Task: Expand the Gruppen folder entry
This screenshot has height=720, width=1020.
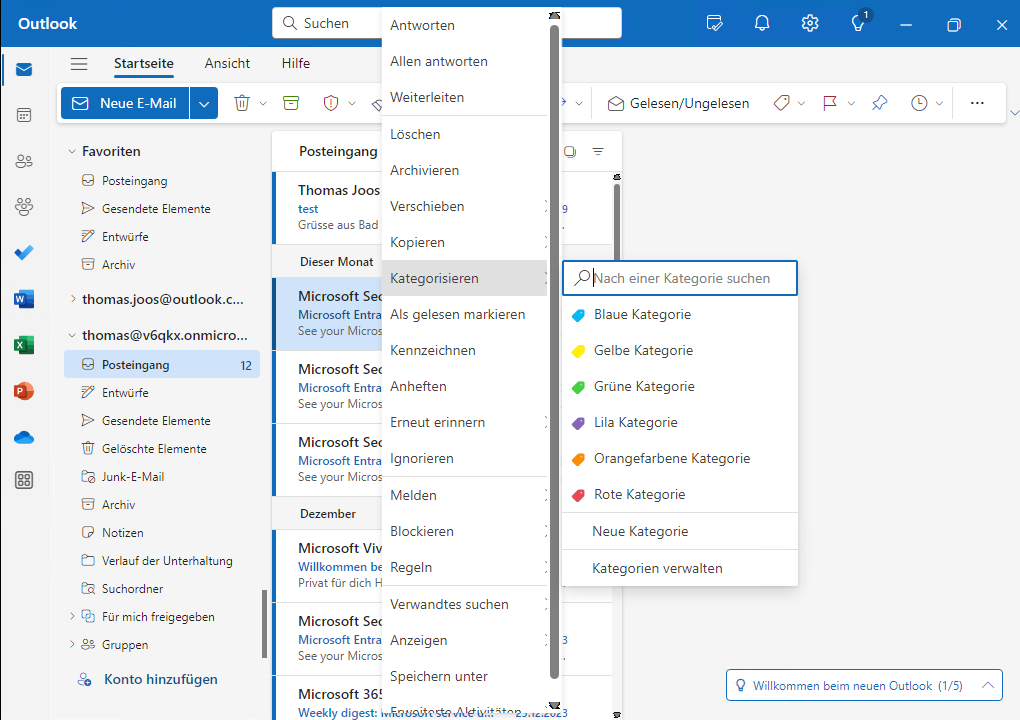Action: pyautogui.click(x=71, y=644)
